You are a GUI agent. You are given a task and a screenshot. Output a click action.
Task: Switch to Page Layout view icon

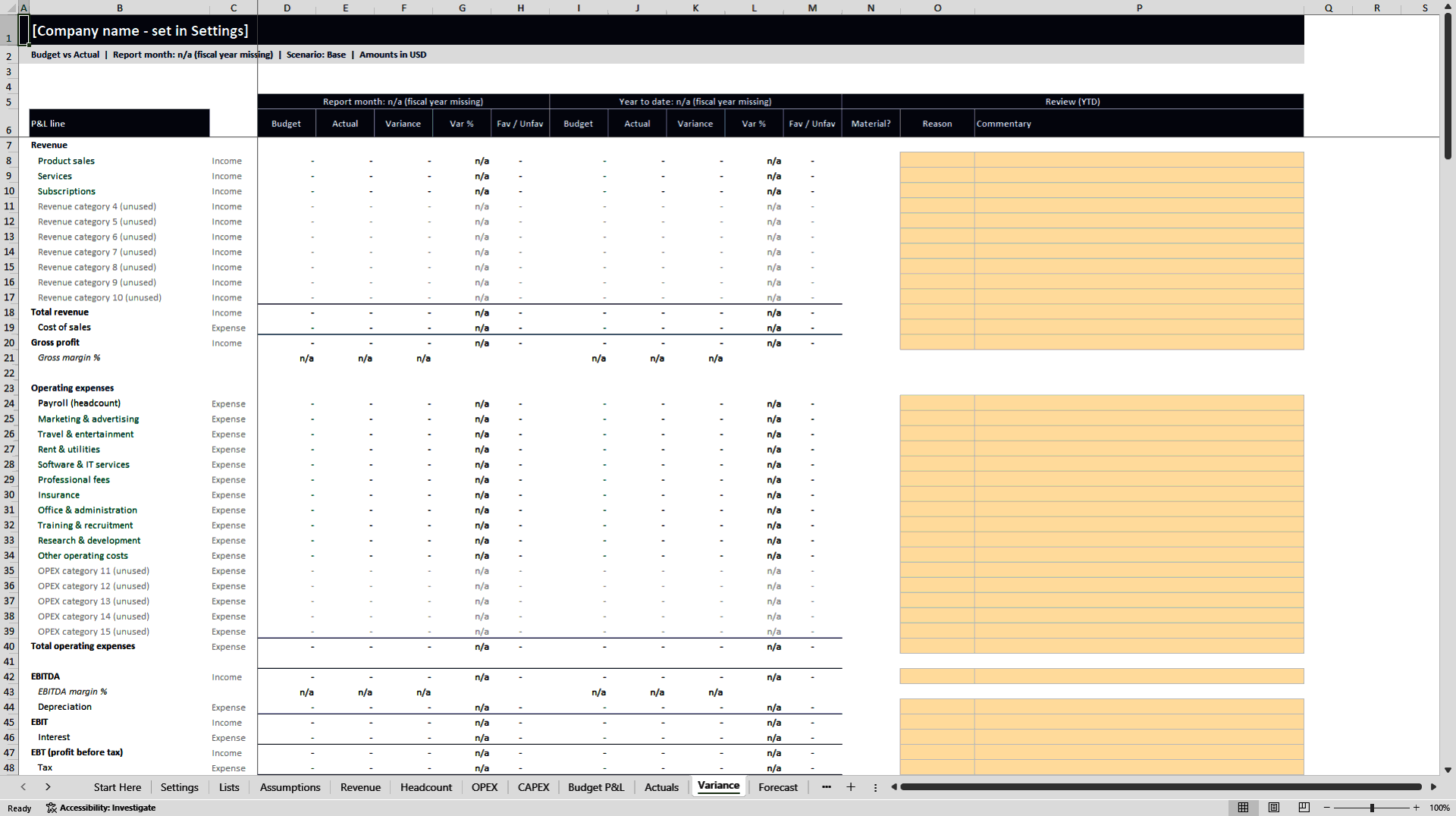[1274, 808]
